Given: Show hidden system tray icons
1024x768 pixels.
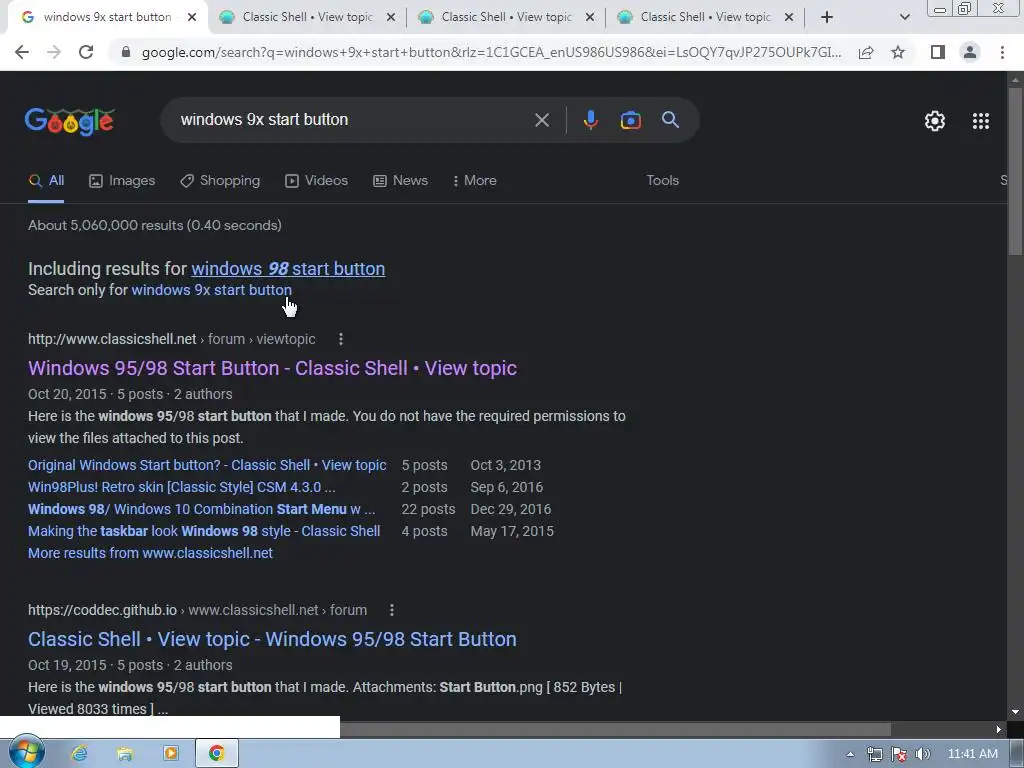Looking at the screenshot, I should (x=850, y=754).
